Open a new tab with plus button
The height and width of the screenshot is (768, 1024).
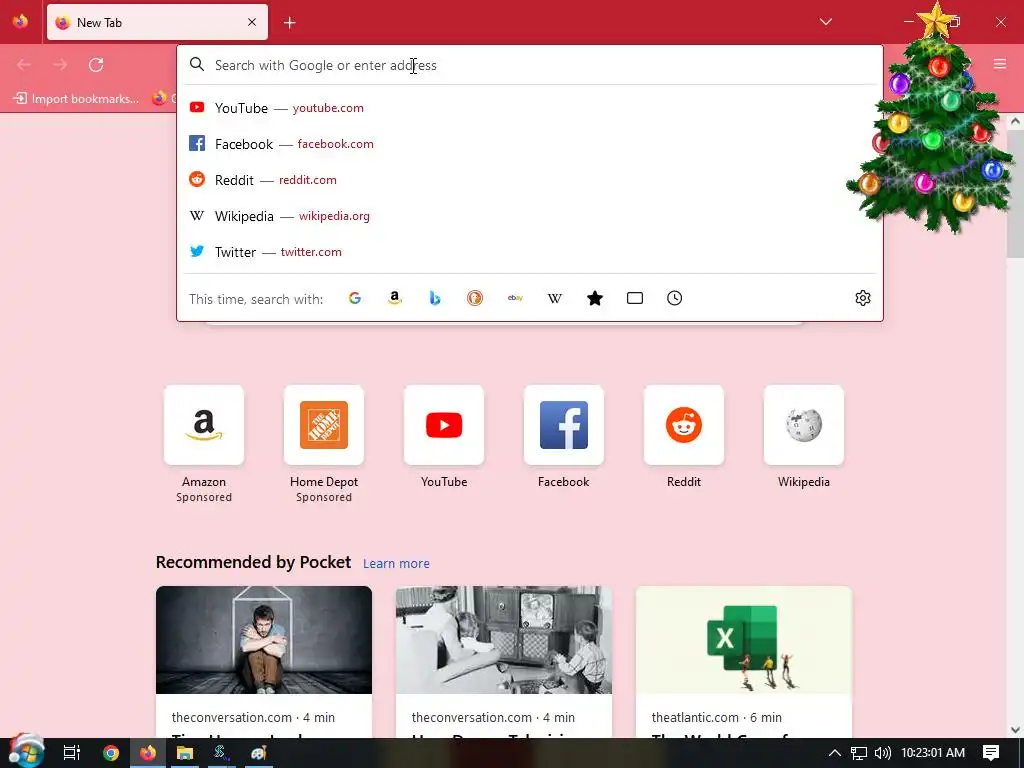(290, 23)
